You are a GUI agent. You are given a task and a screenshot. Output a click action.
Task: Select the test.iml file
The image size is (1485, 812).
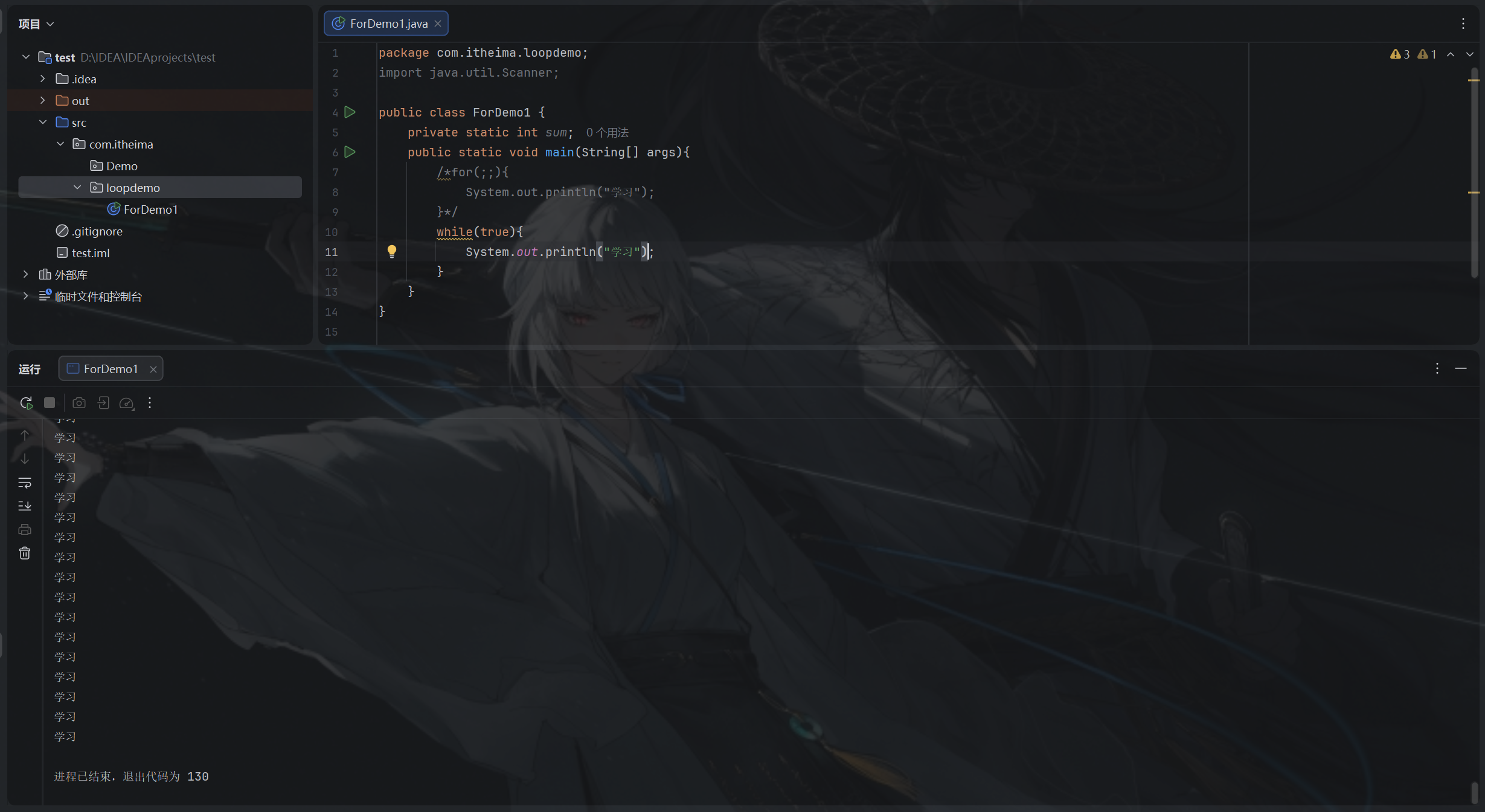(83, 252)
